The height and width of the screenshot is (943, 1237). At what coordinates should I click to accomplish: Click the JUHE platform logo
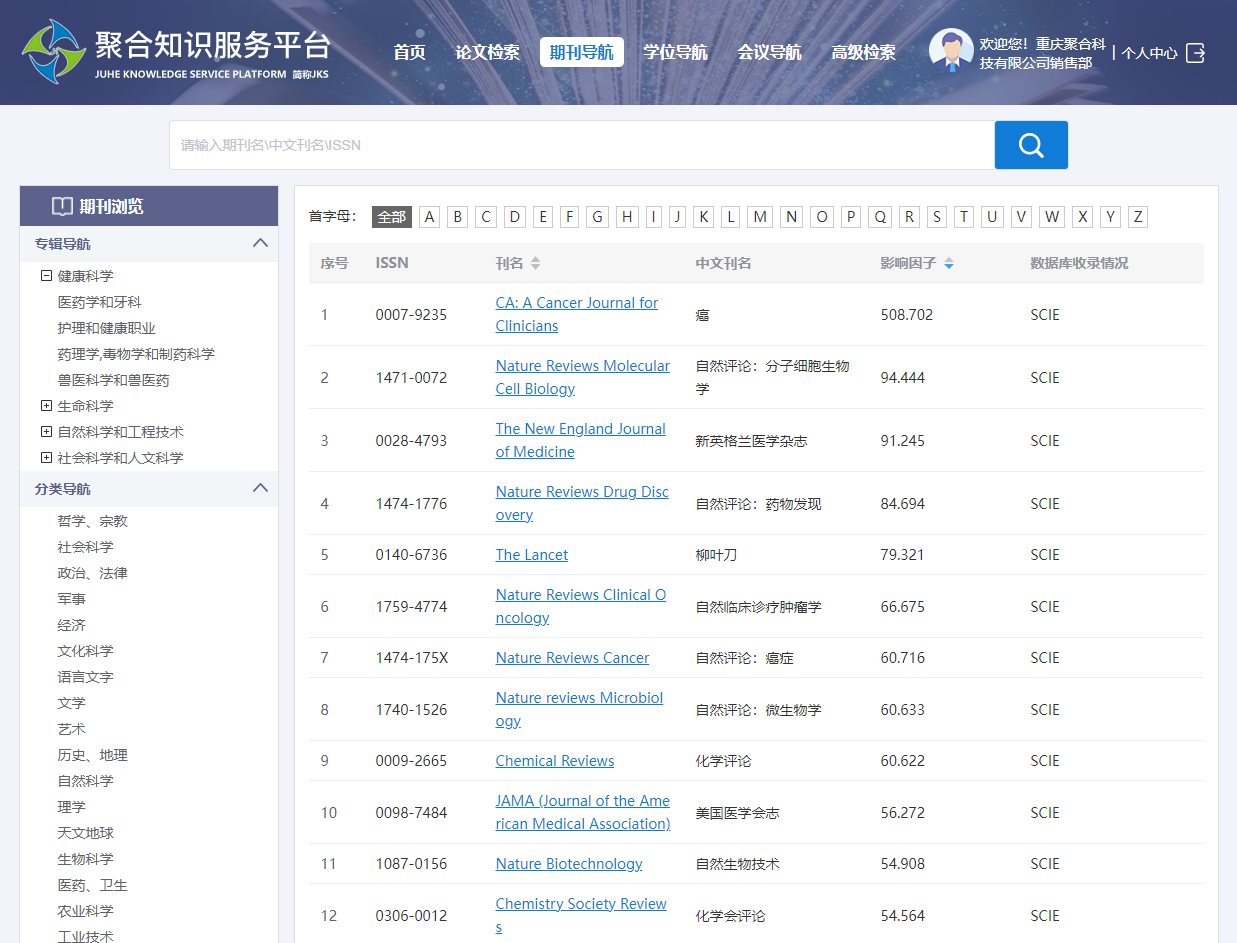point(54,52)
